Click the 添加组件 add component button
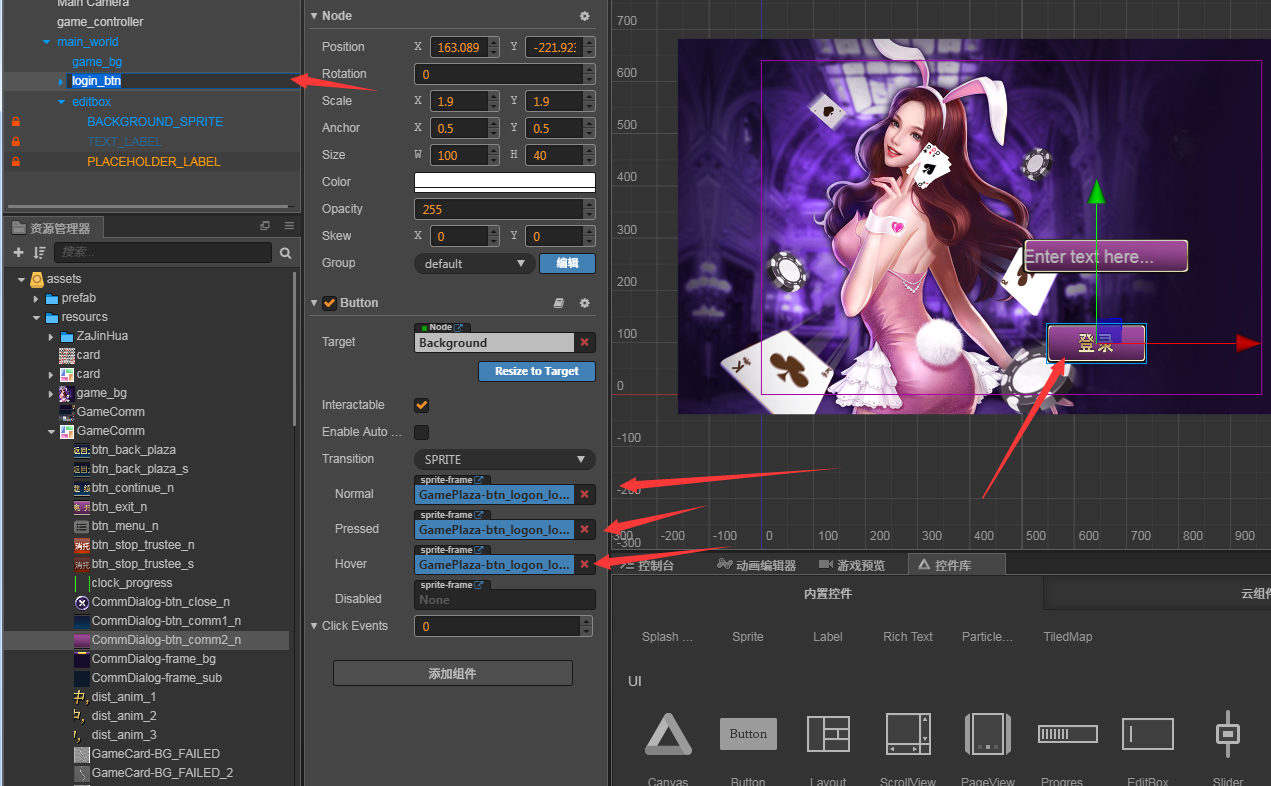Screen dimensions: 1271x786 453,674
